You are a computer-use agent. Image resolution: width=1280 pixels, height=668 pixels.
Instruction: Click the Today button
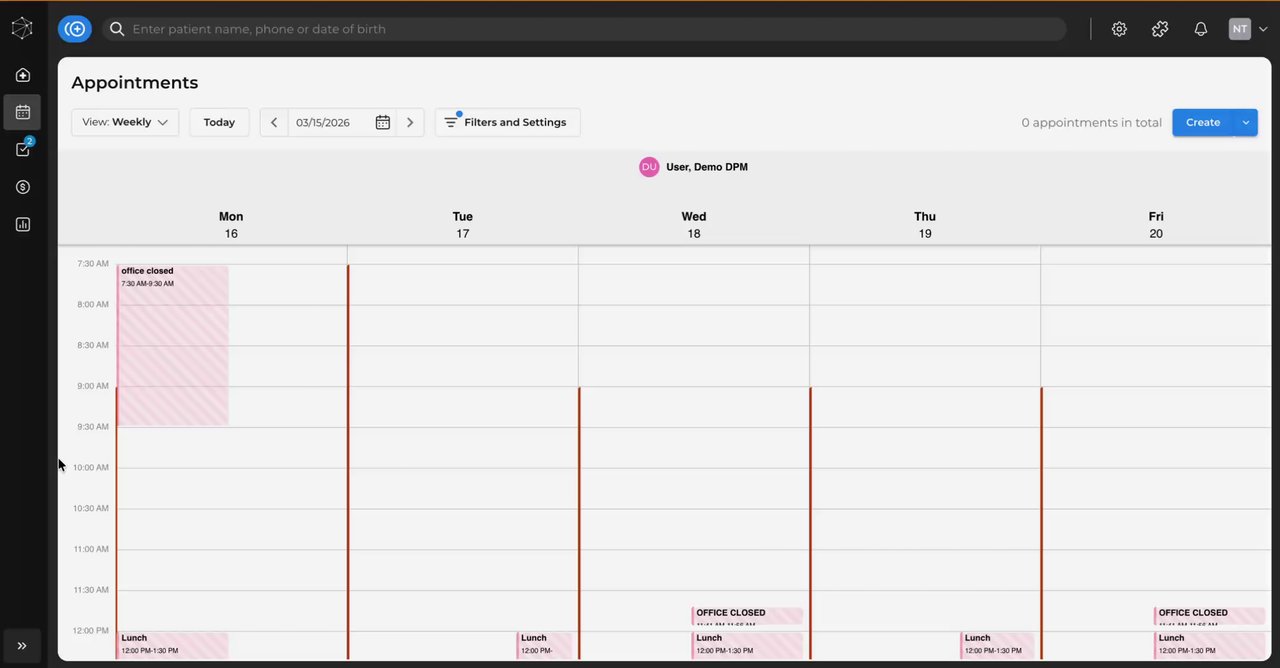click(x=219, y=122)
